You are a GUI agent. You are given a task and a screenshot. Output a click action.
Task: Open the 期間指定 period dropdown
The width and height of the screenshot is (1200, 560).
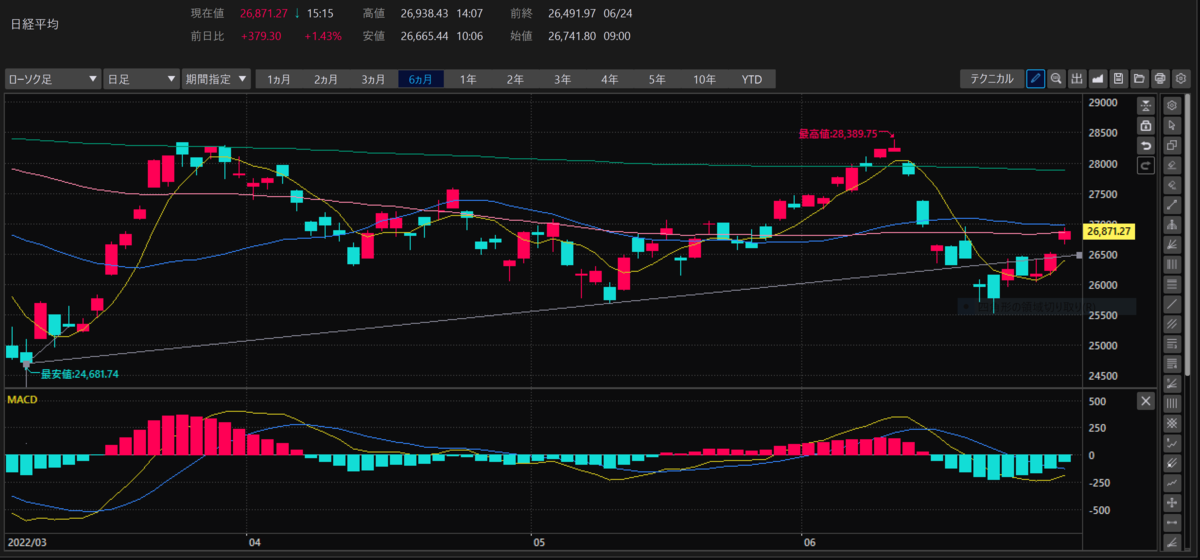point(217,78)
